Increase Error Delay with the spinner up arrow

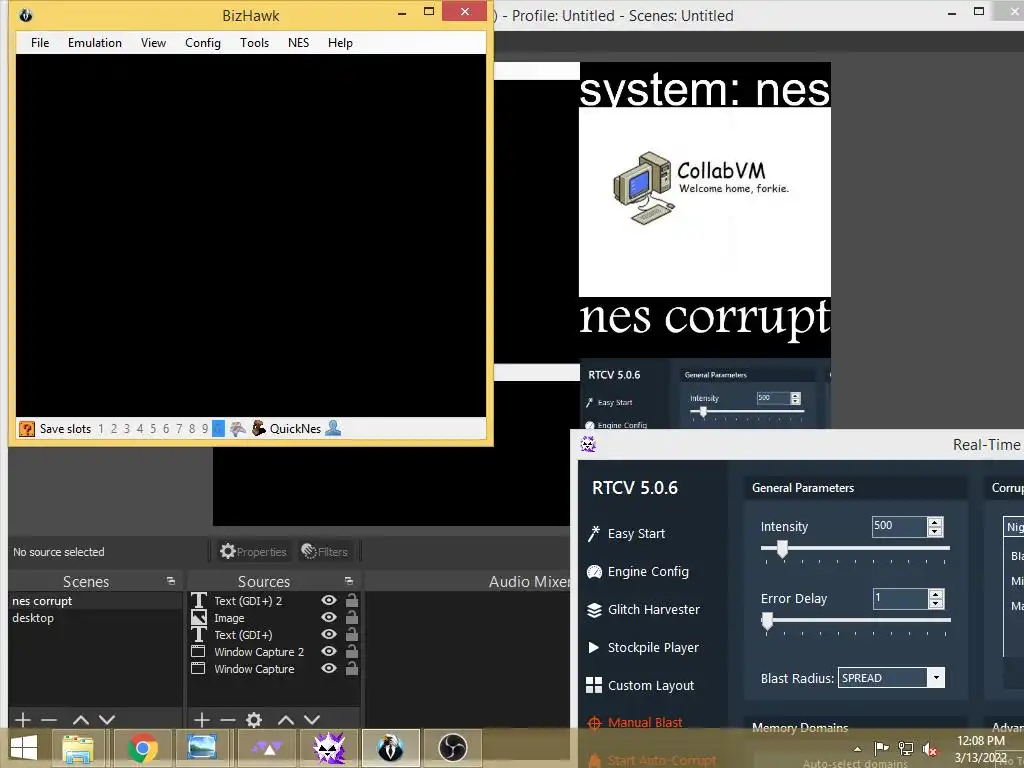[x=936, y=594]
